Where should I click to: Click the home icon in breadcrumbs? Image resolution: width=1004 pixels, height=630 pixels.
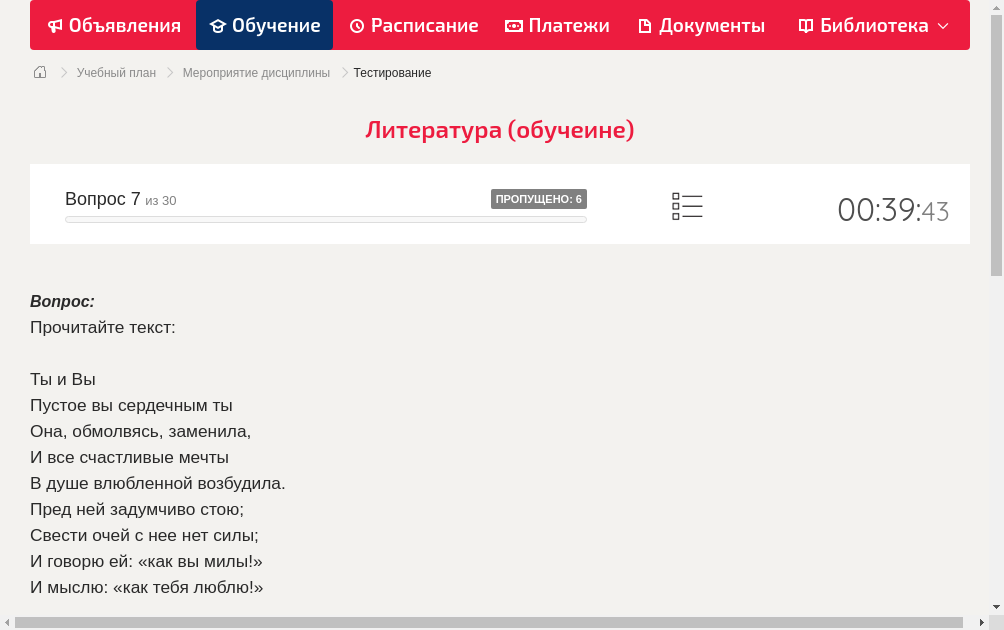[40, 72]
